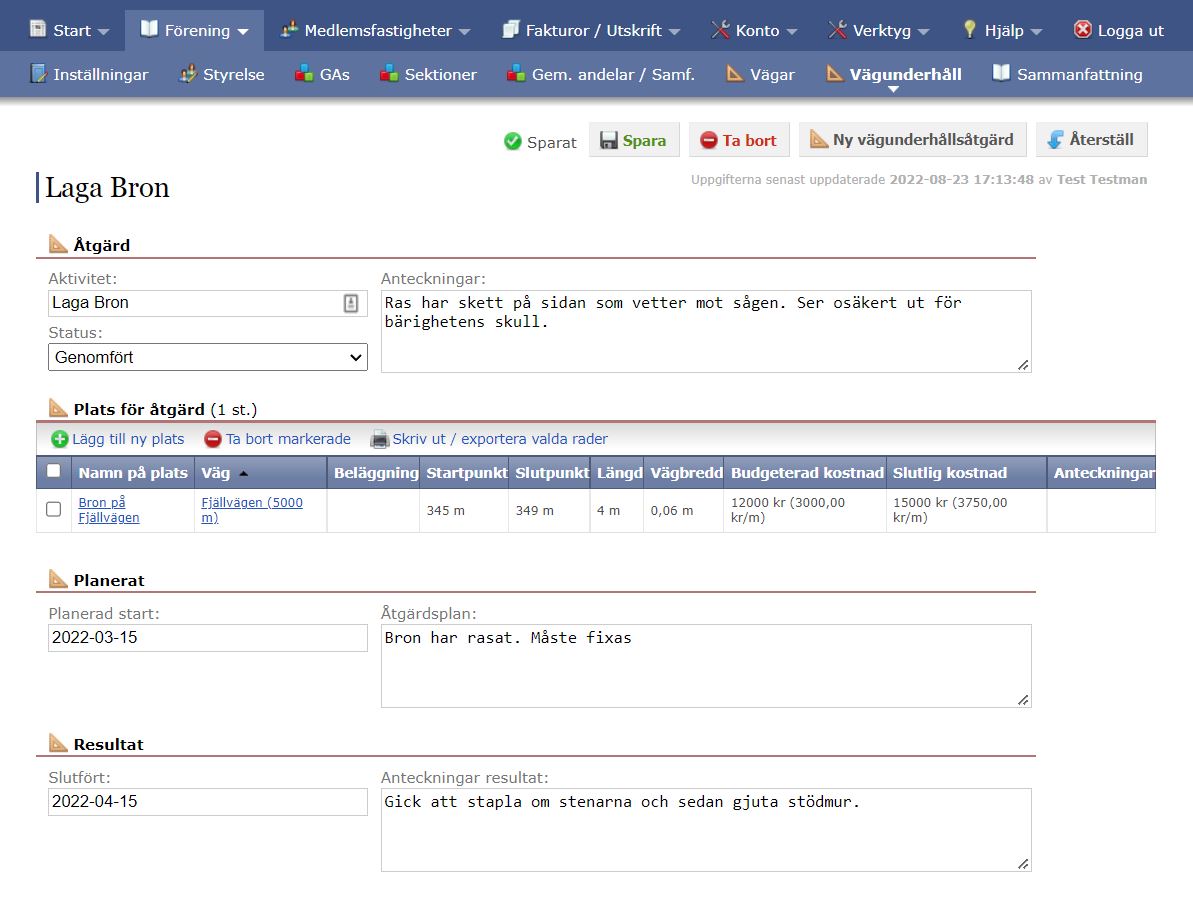Click the Vägar ruler icon in the submenu
This screenshot has height=898, width=1193.
pyautogui.click(x=735, y=74)
